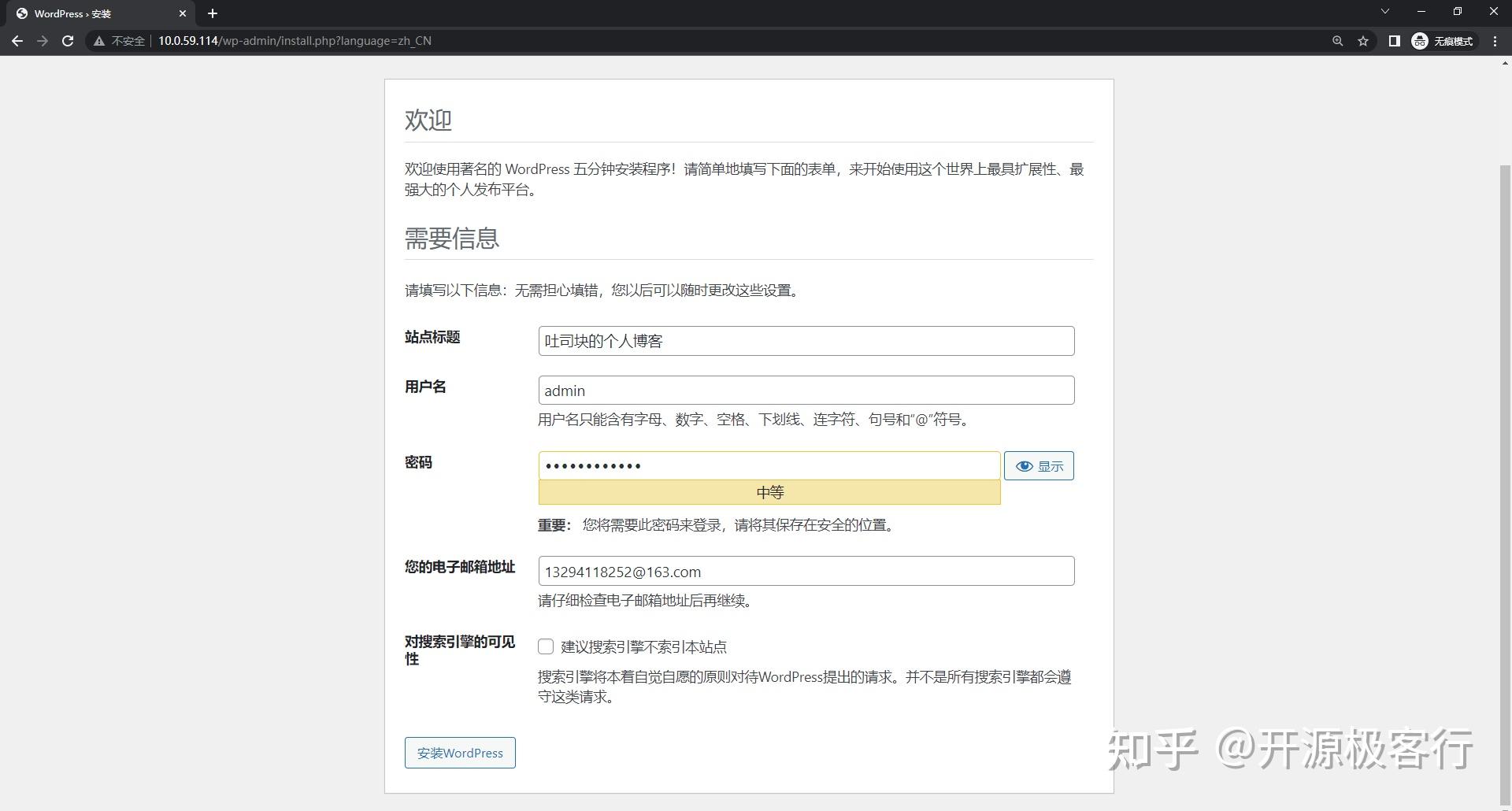Show the password using the 显示 eye toggle
Screen dimensions: 1512x811
pos(1038,465)
